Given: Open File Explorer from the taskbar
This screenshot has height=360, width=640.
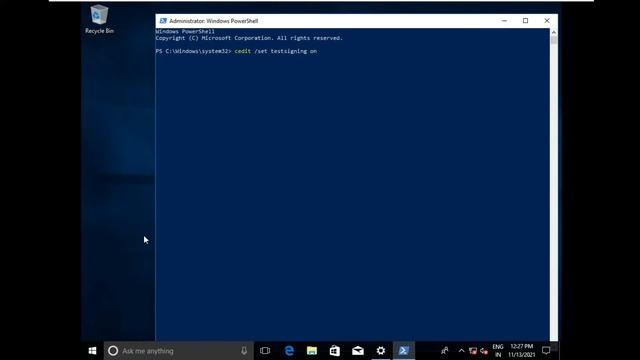Looking at the screenshot, I should pyautogui.click(x=312, y=351).
